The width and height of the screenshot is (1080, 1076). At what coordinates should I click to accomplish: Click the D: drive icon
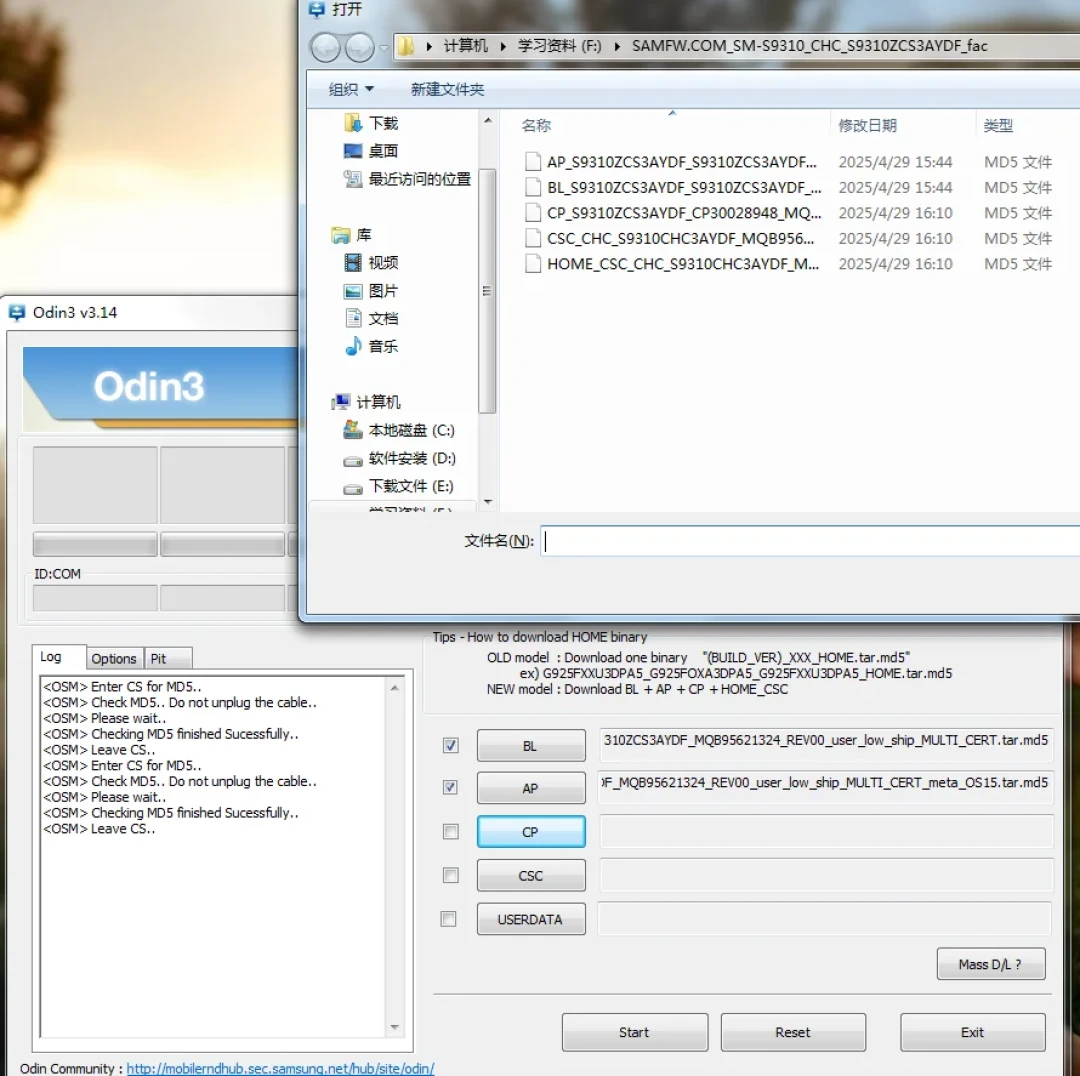click(x=353, y=460)
